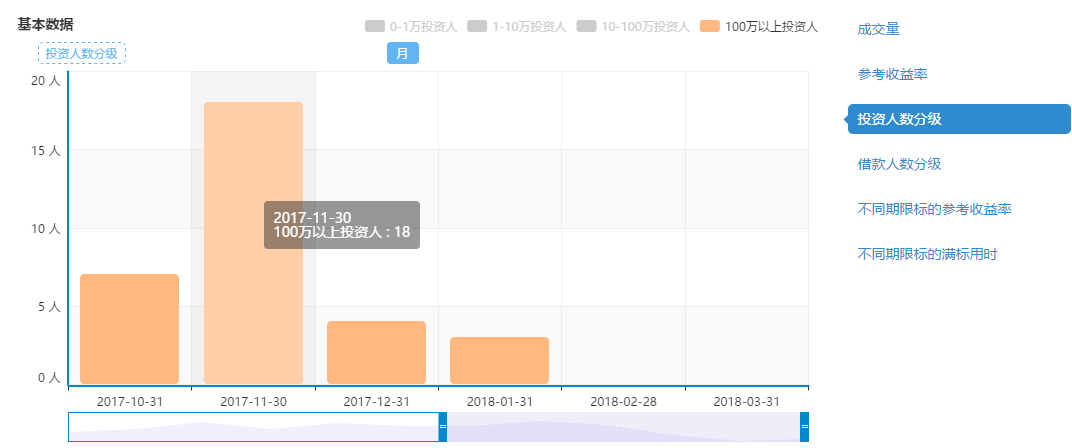Open 不同期限标的满标用时 link
The height and width of the screenshot is (448, 1072).
(927, 254)
